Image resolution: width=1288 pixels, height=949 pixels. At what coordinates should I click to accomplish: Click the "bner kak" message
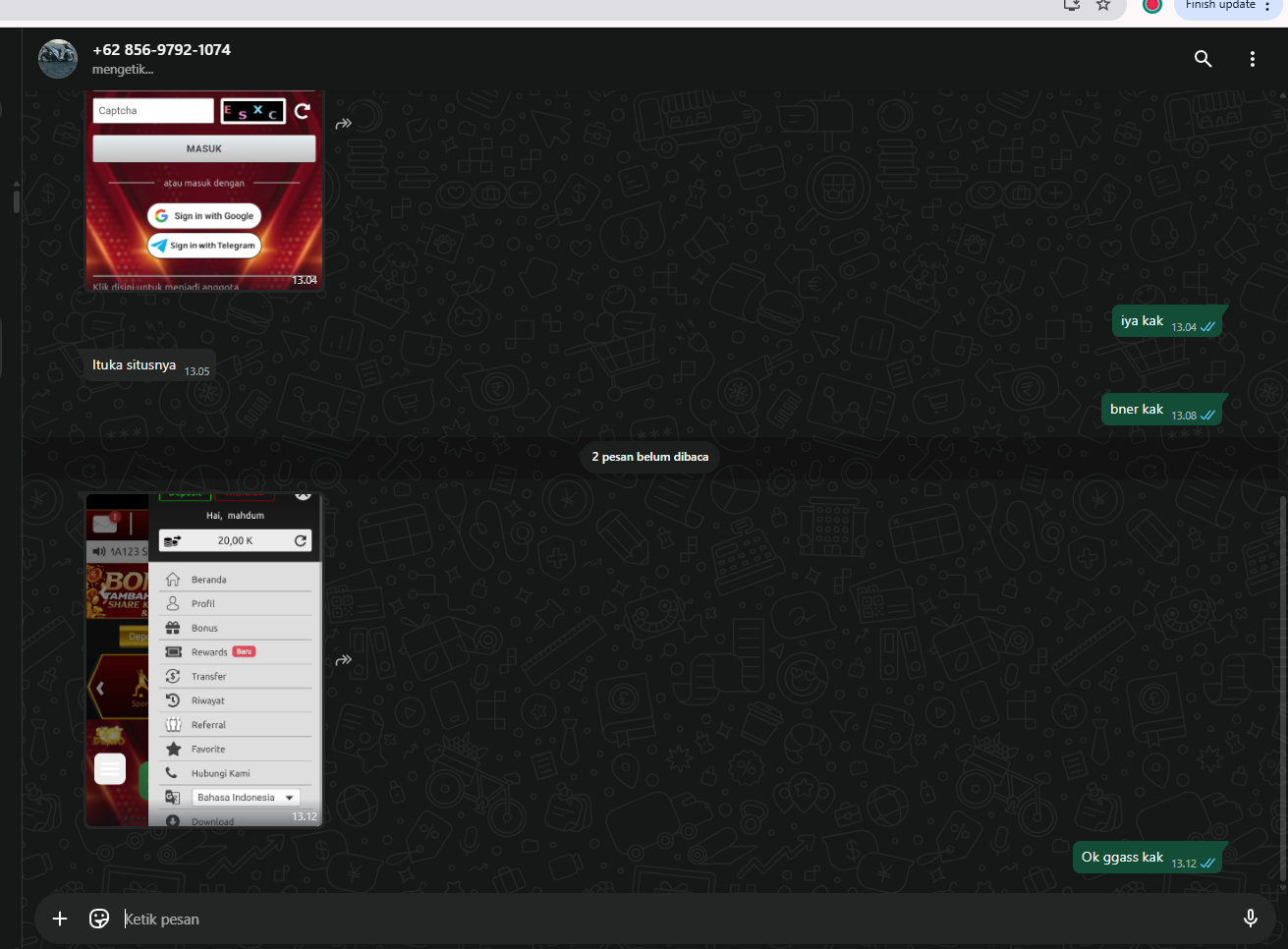(x=1161, y=410)
